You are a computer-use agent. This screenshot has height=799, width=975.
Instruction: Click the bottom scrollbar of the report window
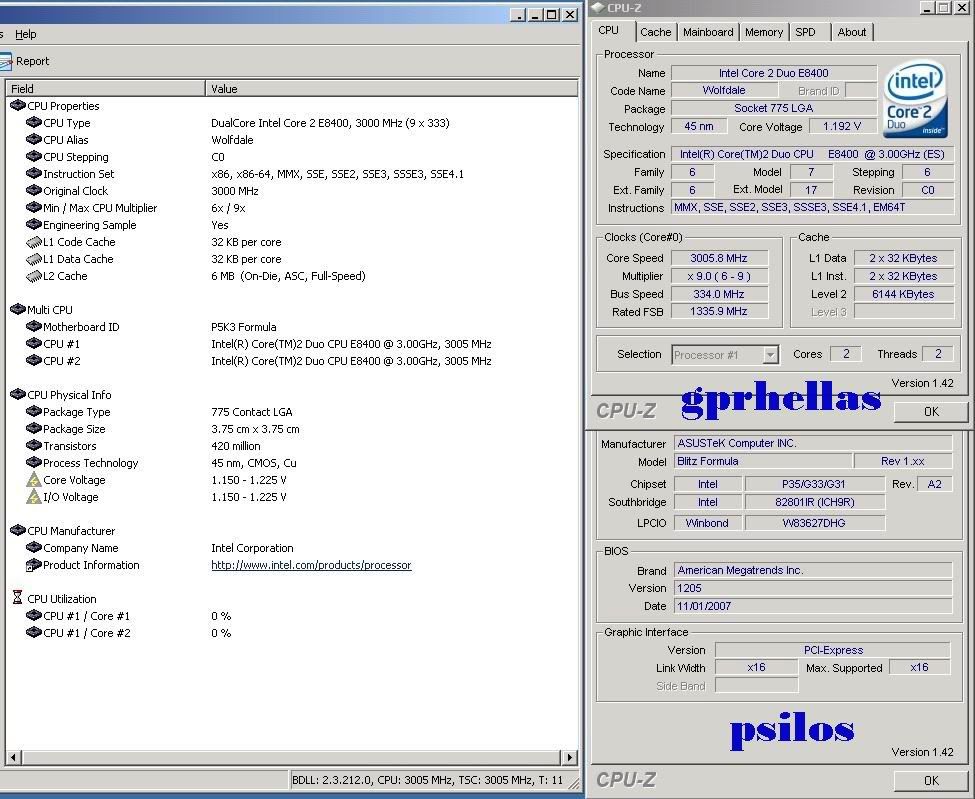[x=290, y=758]
